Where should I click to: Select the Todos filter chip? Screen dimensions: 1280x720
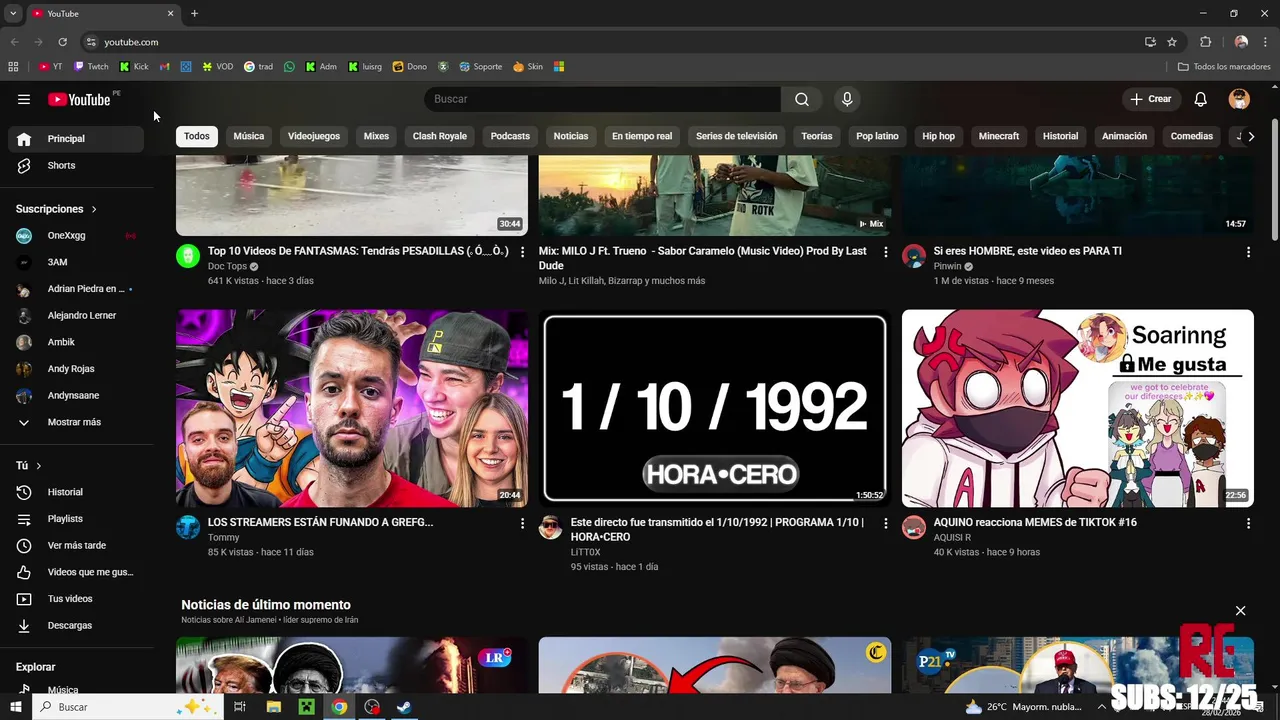tap(197, 136)
